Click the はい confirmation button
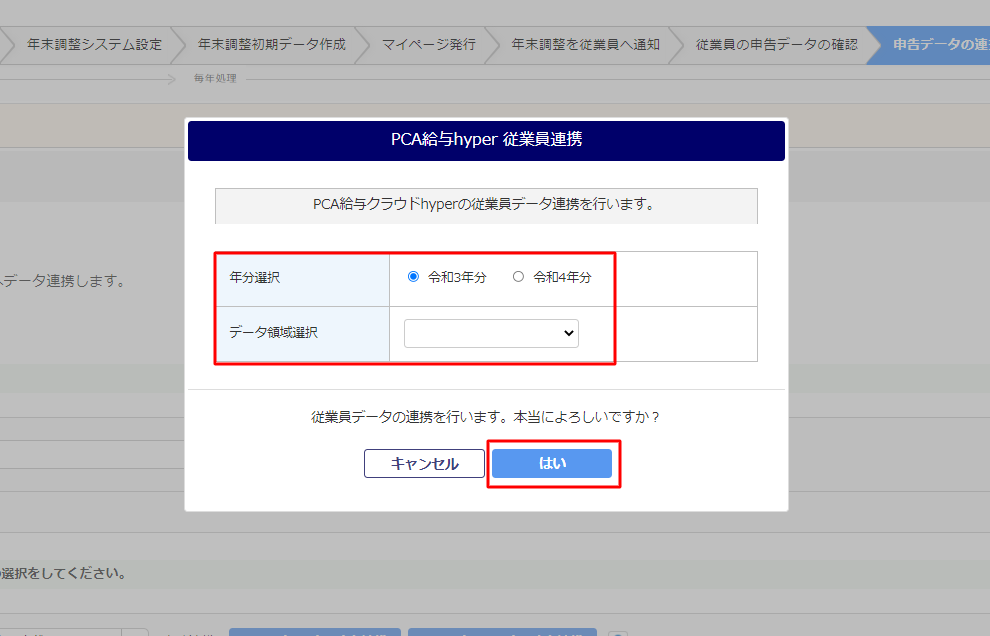Image resolution: width=990 pixels, height=636 pixels. pyautogui.click(x=552, y=464)
